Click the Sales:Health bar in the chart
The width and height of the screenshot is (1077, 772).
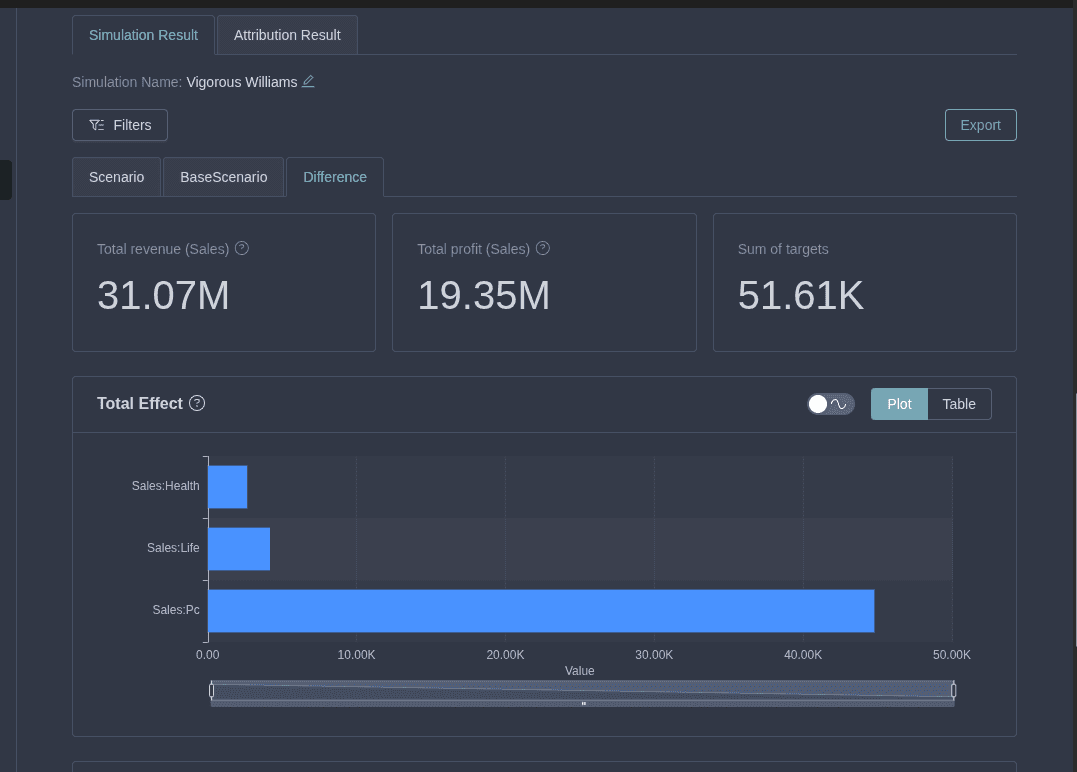(227, 486)
